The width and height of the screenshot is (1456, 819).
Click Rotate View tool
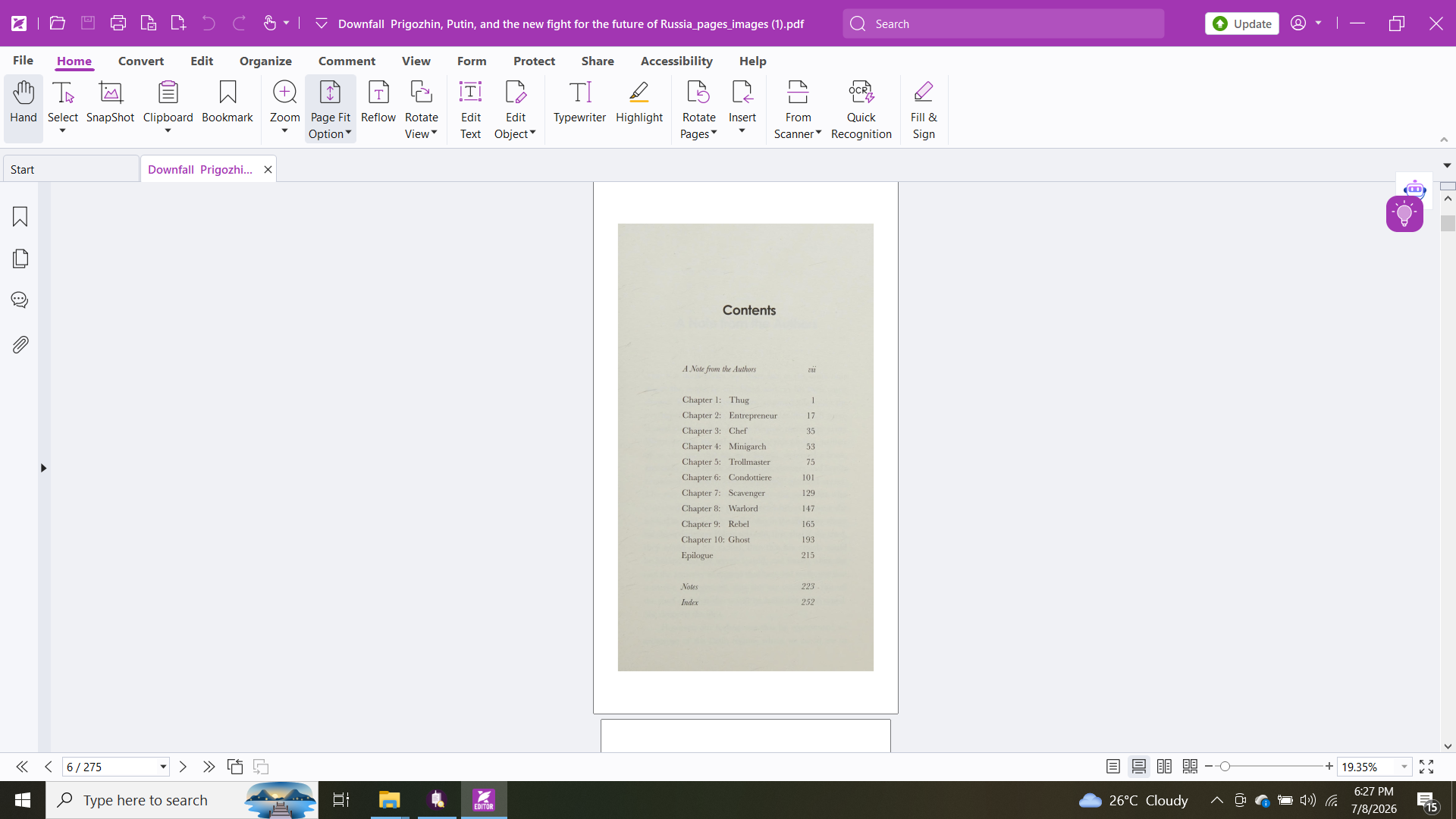[x=422, y=109]
